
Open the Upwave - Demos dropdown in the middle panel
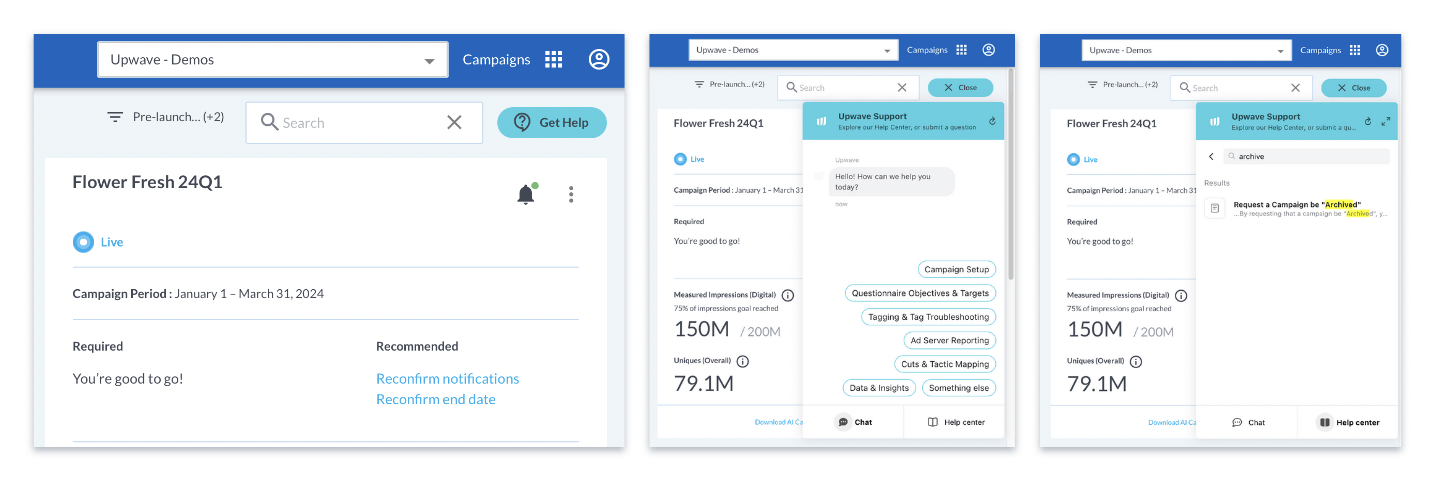[794, 50]
